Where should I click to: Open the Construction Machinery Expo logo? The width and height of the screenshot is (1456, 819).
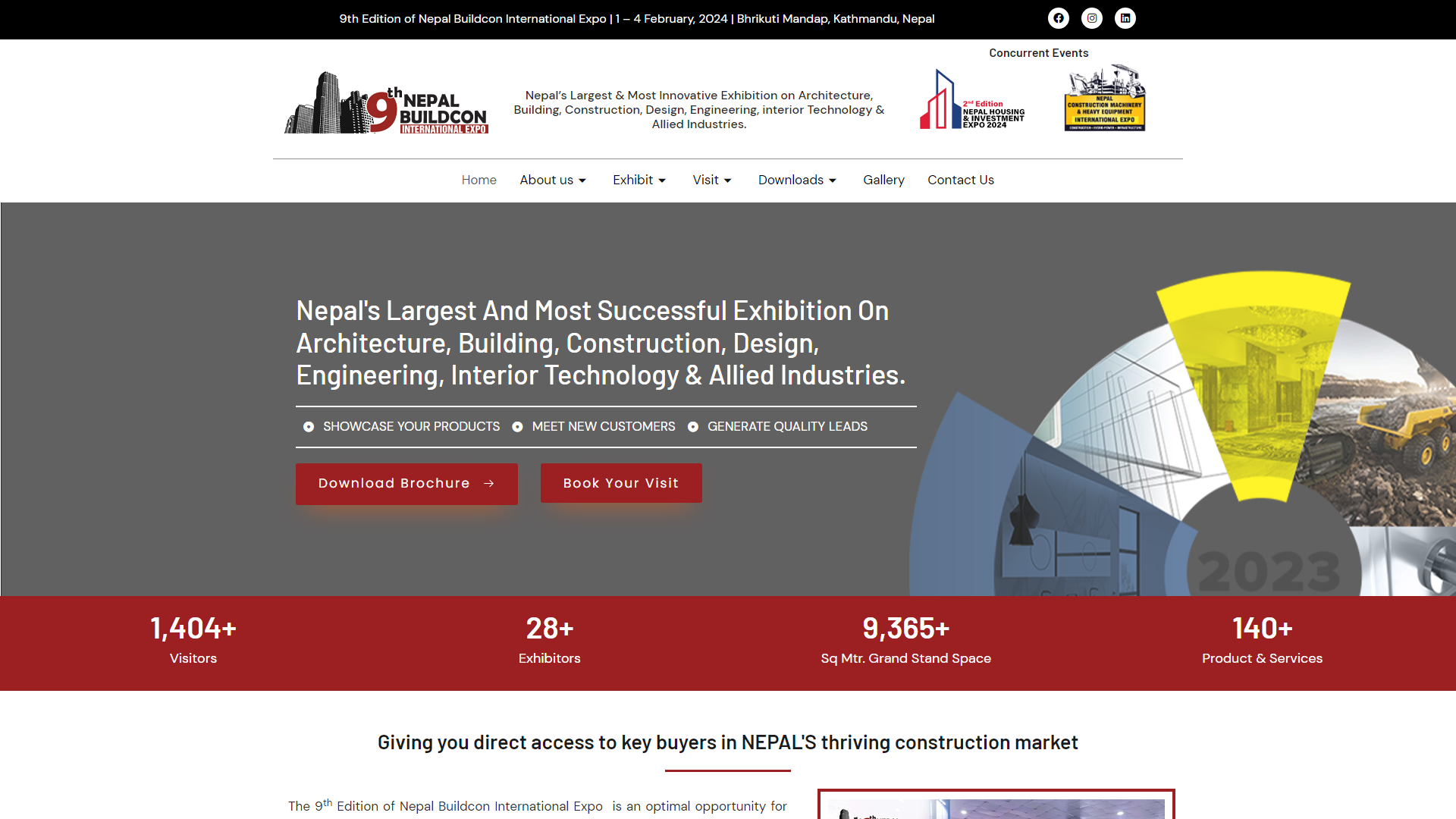click(x=1105, y=98)
